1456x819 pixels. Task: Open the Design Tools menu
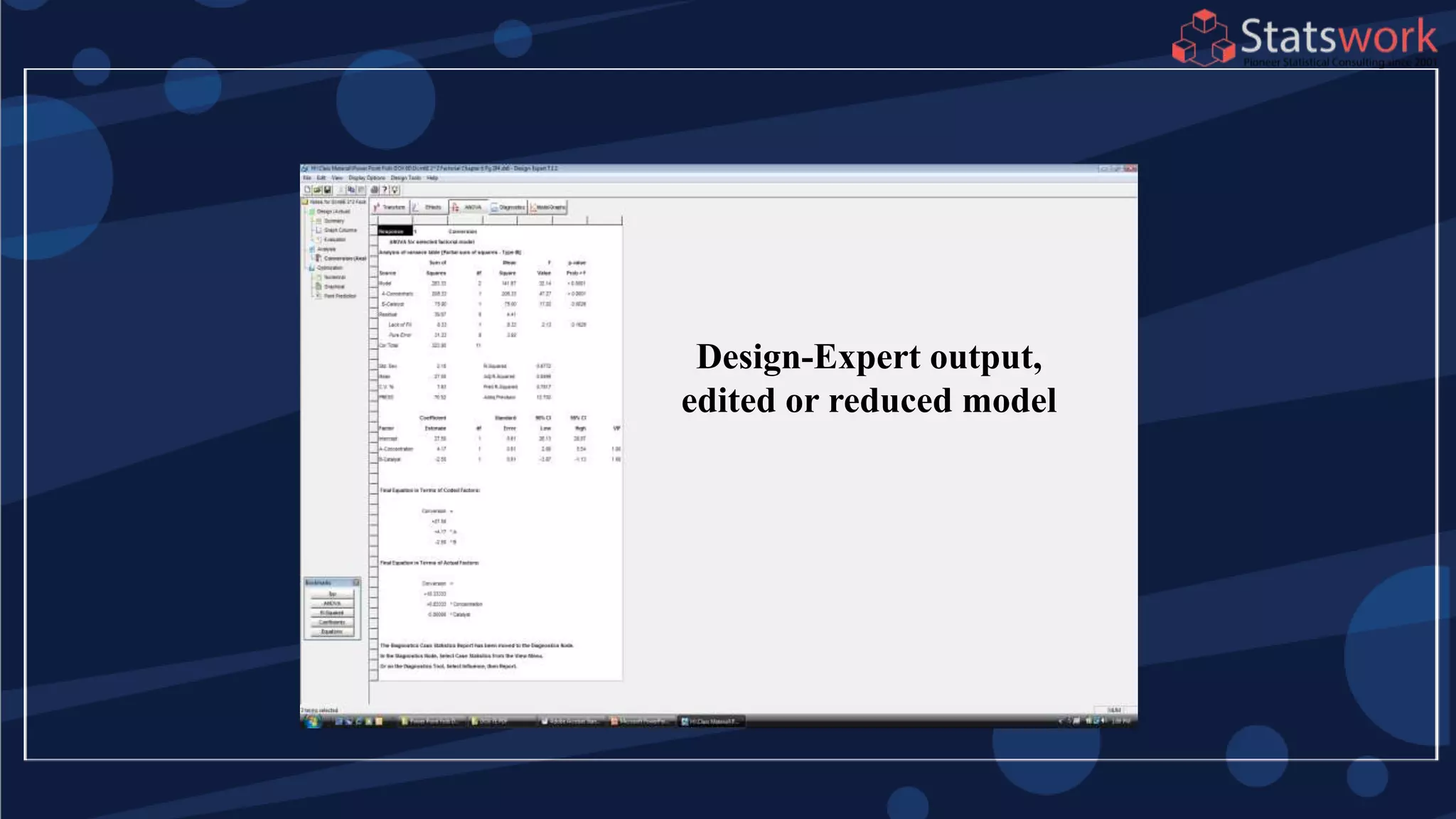click(x=405, y=178)
